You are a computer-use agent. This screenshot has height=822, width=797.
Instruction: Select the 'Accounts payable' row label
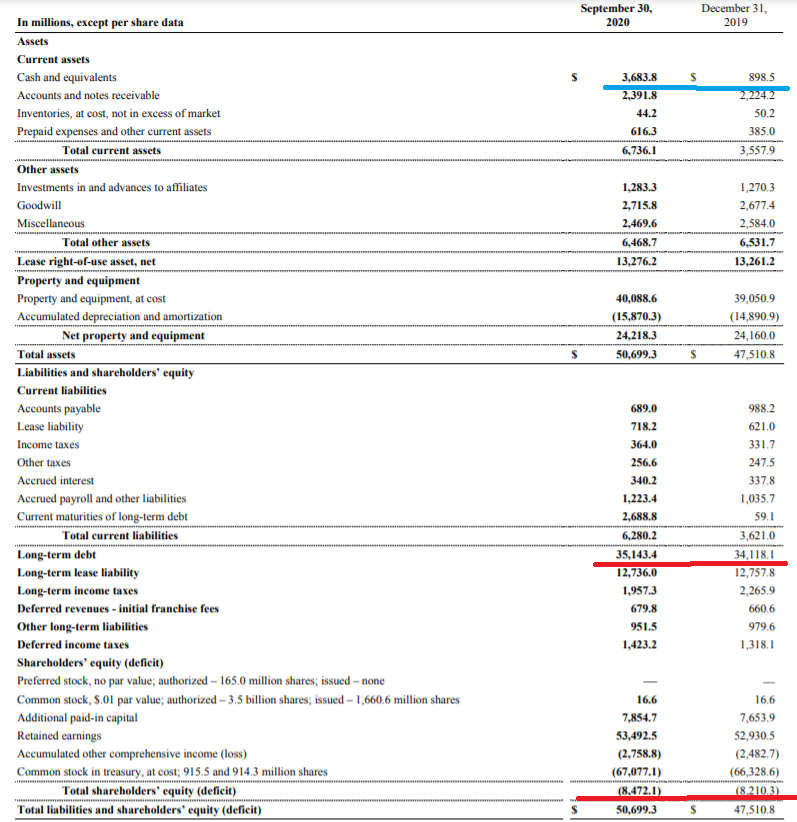click(59, 409)
